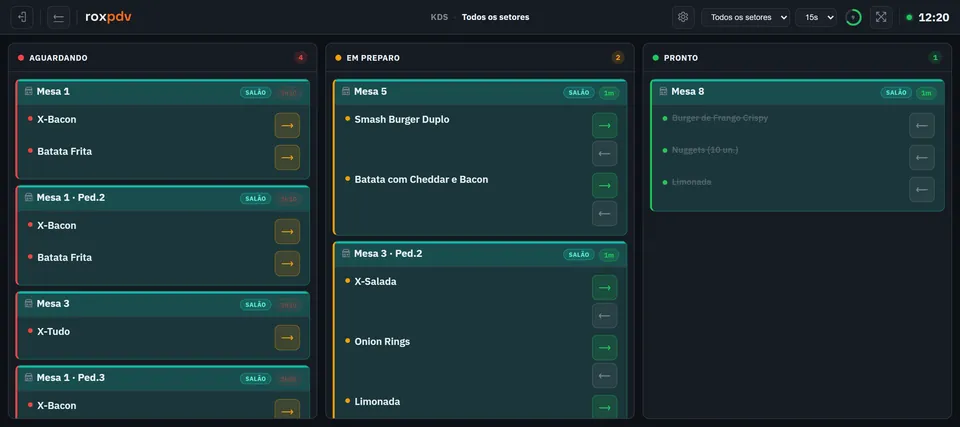This screenshot has height=427, width=960.
Task: Click the PRONTO column title
Action: click(x=681, y=58)
